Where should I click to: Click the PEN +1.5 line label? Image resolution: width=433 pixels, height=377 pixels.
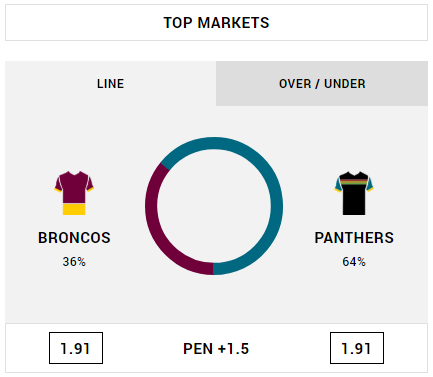pos(216,349)
